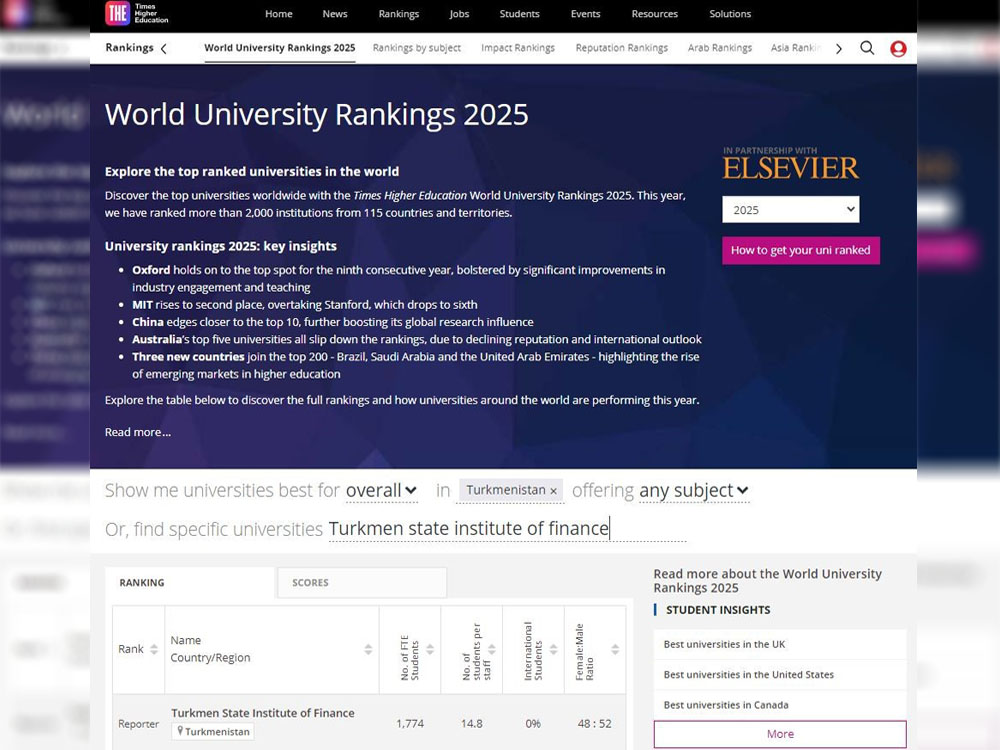Screen dimensions: 1000x750
Task: Sort the table by the Rank column
Action: click(154, 649)
